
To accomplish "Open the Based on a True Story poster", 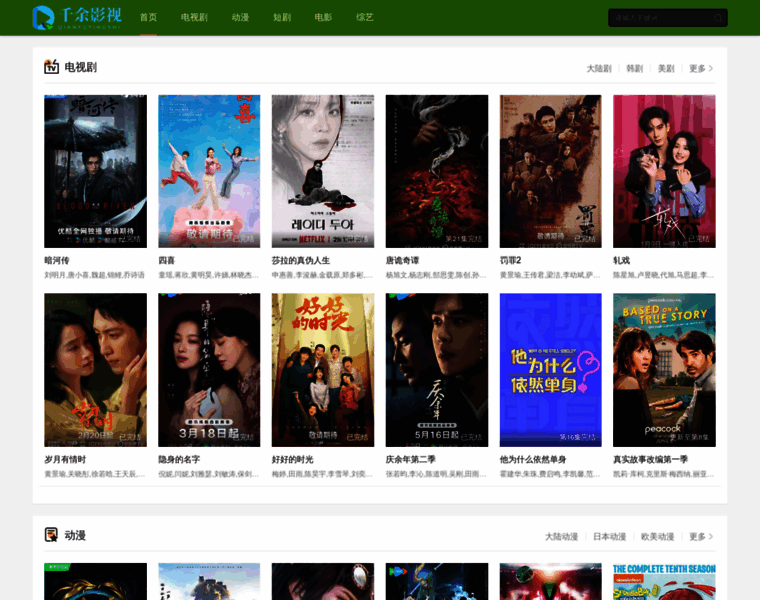I will 664,370.
